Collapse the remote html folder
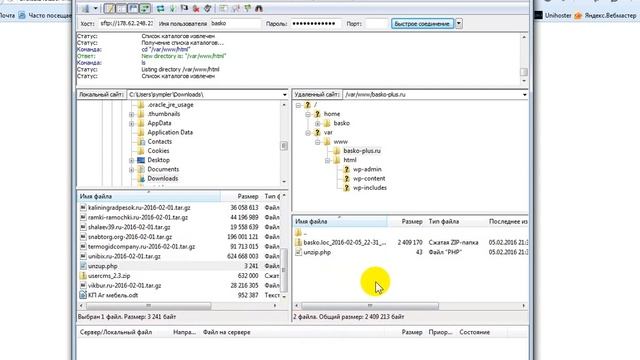640x360 pixels. (328, 160)
